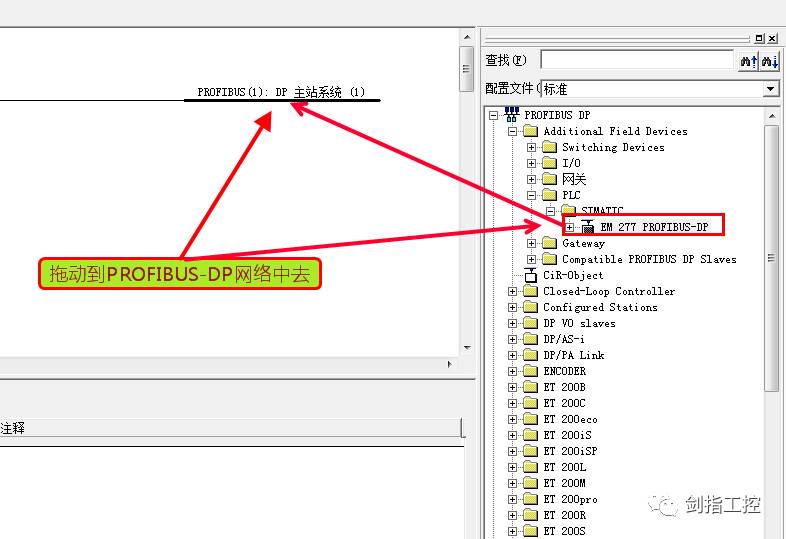Click the PLC folder icon
This screenshot has height=539, width=786.
pyautogui.click(x=549, y=195)
